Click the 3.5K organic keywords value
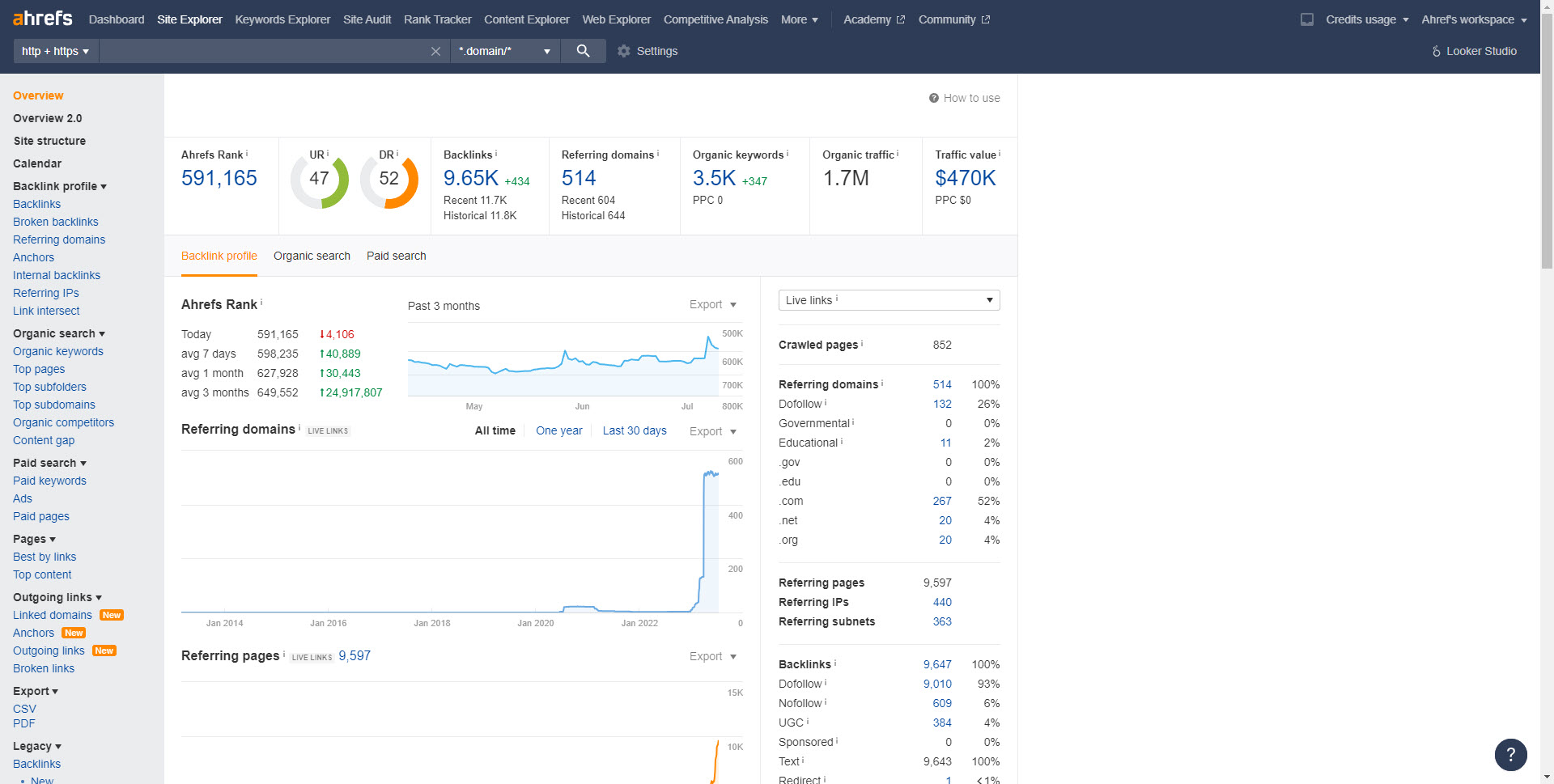The image size is (1554, 784). [x=714, y=178]
